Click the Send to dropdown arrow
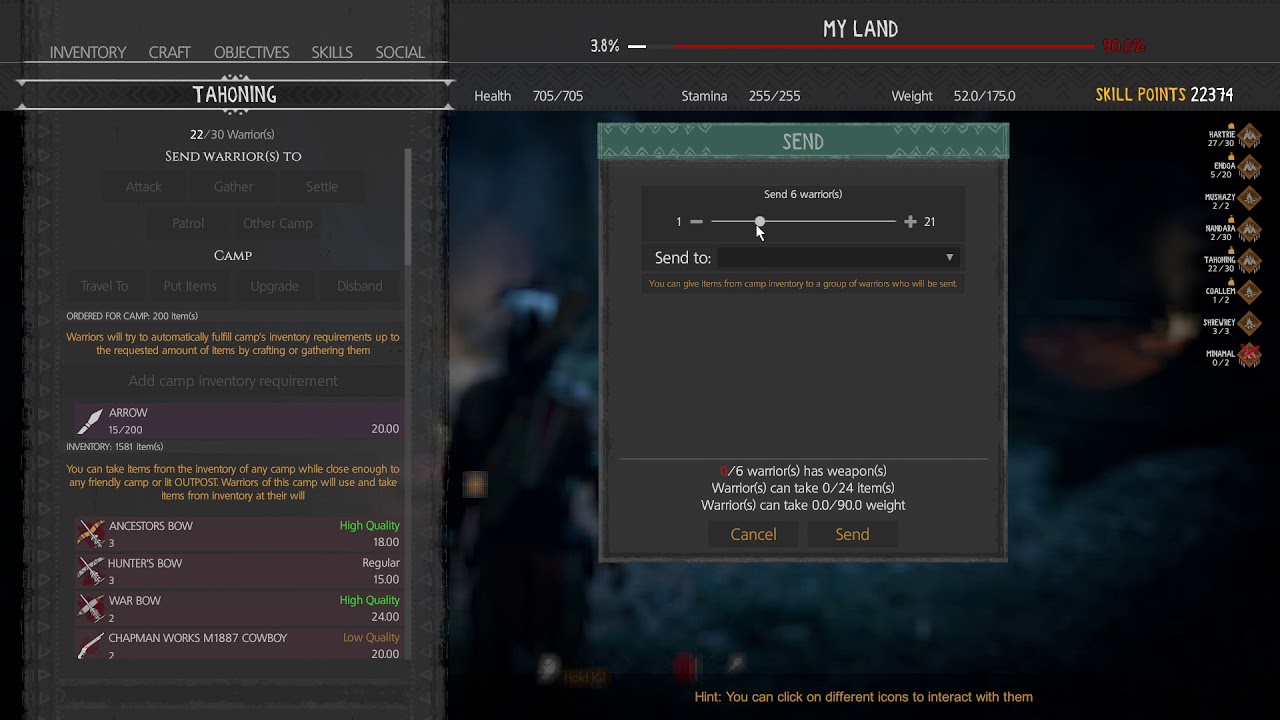This screenshot has height=720, width=1280. [950, 258]
